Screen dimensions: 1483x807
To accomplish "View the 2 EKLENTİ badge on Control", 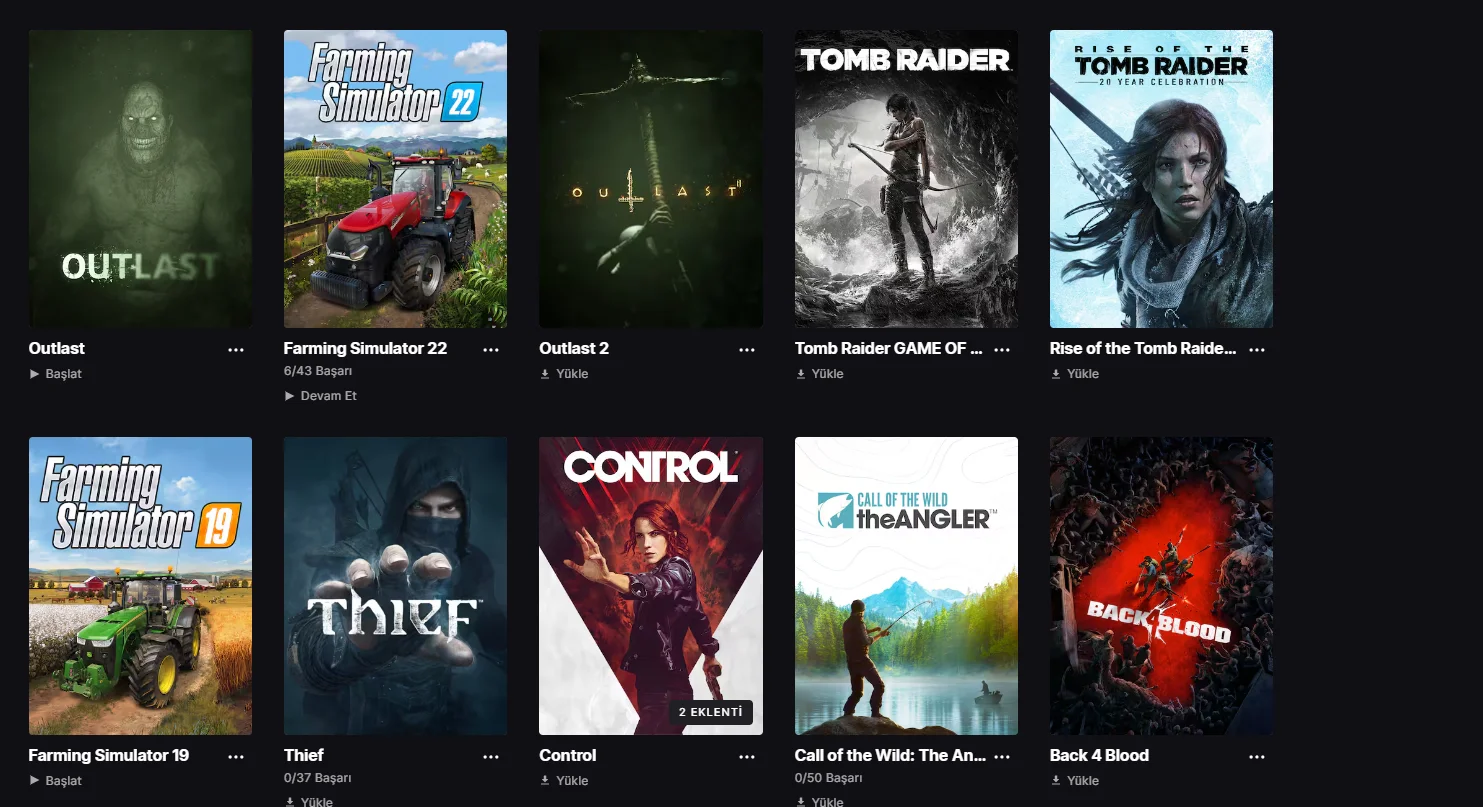I will 711,712.
